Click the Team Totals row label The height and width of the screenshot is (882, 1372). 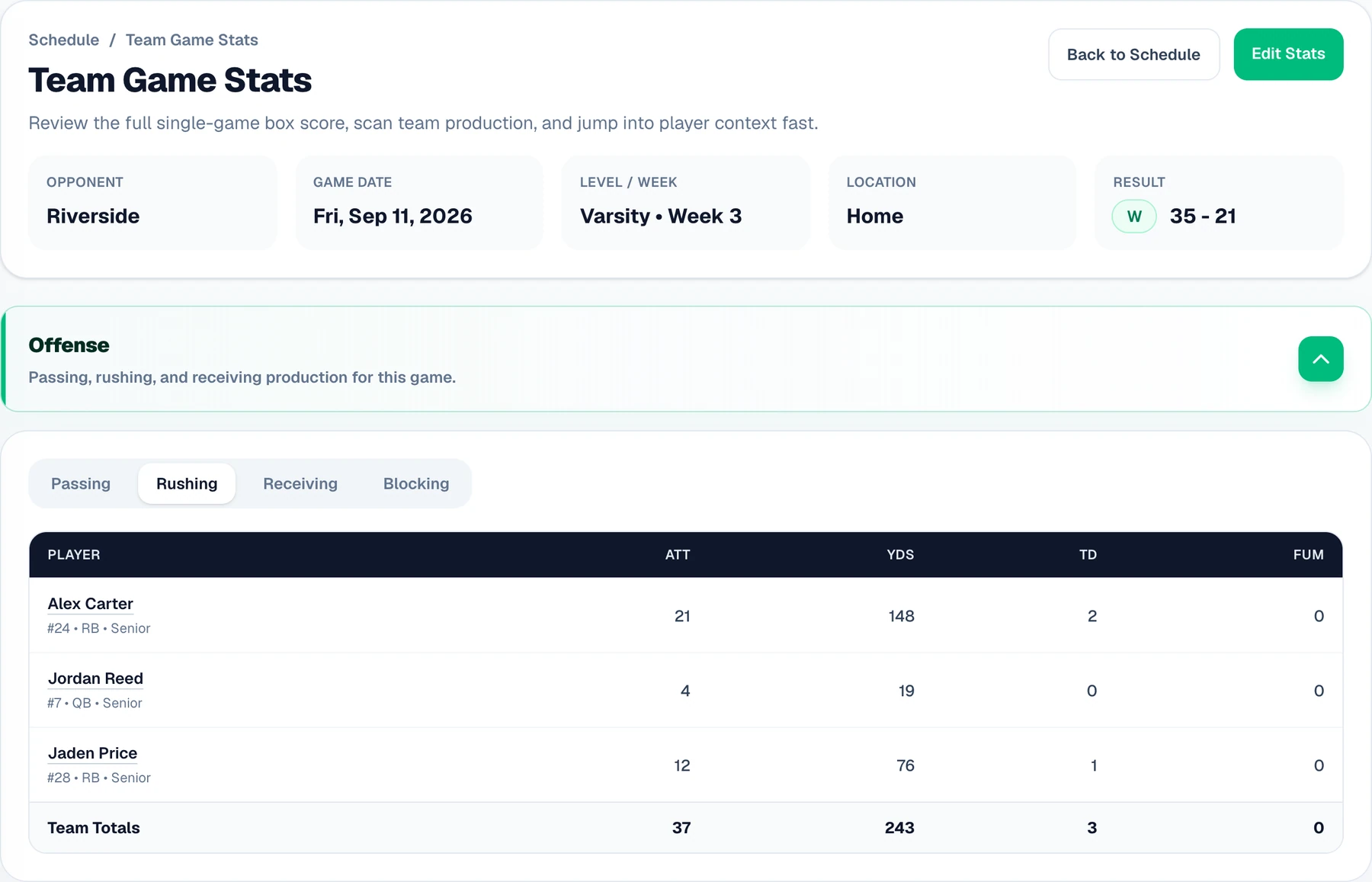(94, 828)
